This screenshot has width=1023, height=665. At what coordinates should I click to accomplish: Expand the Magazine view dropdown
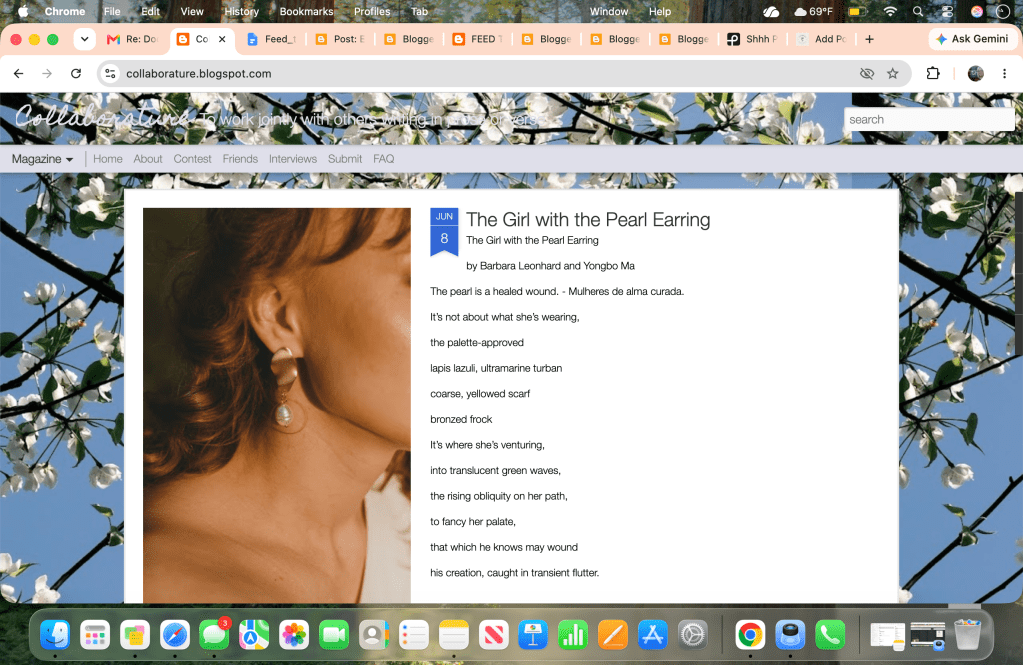coord(42,159)
